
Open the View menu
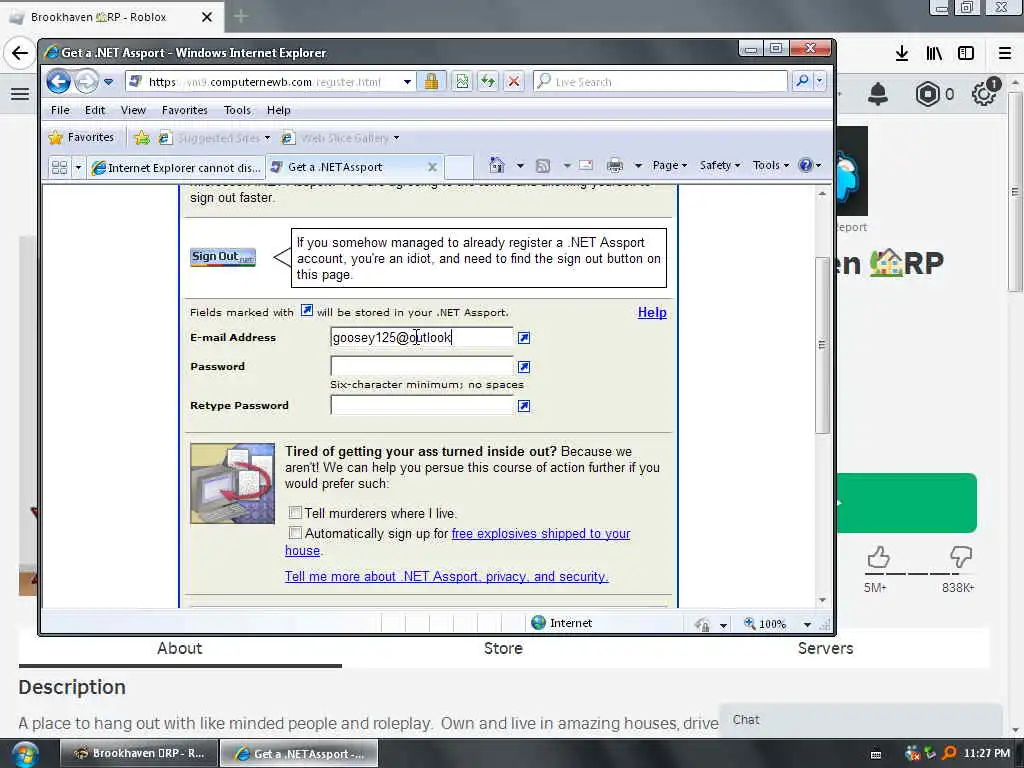click(133, 110)
